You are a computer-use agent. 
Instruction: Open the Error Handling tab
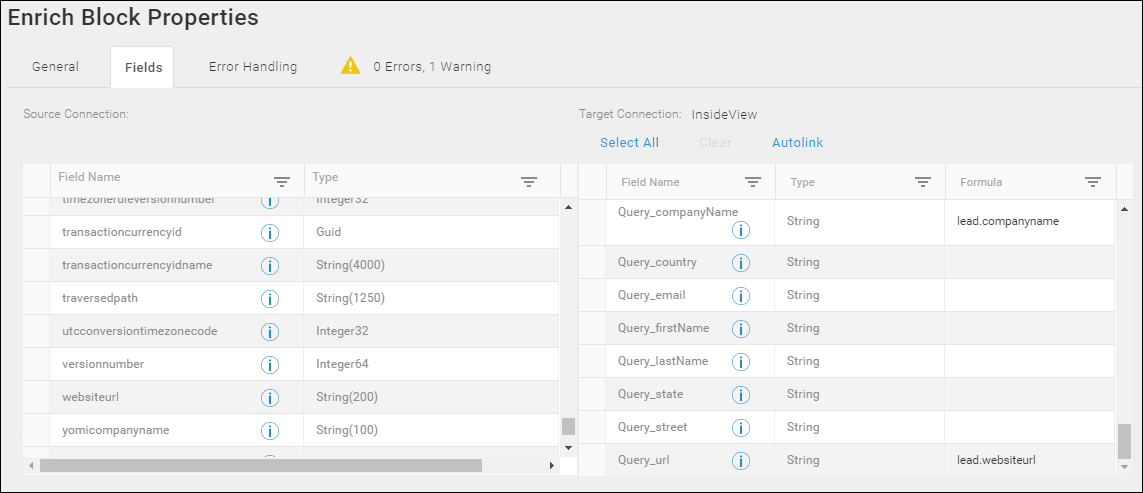253,66
